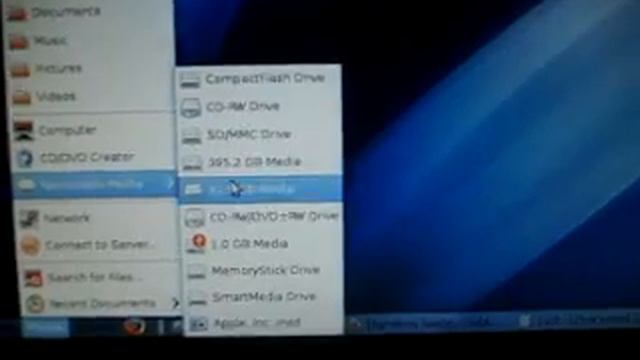Click the red Firefox icon in the panel
The width and height of the screenshot is (640, 360).
[134, 326]
